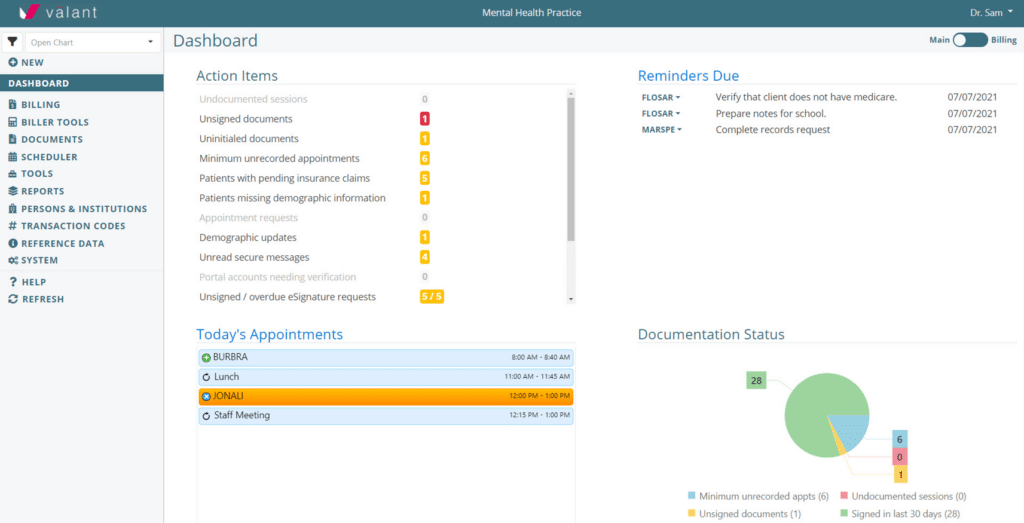Click Demographic updates count badge
The image size is (1024, 523).
pos(424,238)
